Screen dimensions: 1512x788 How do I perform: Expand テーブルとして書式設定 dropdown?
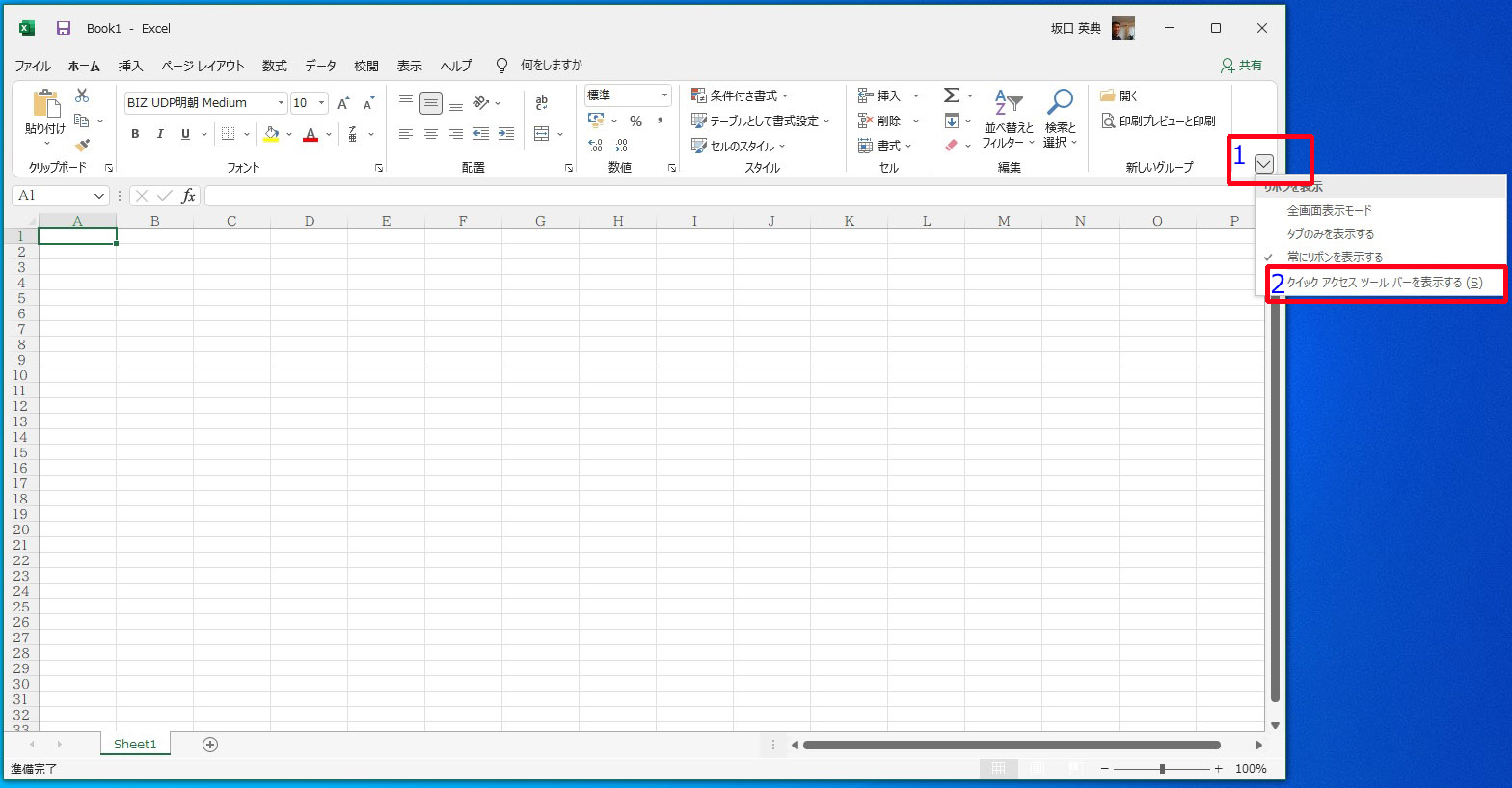point(826,121)
